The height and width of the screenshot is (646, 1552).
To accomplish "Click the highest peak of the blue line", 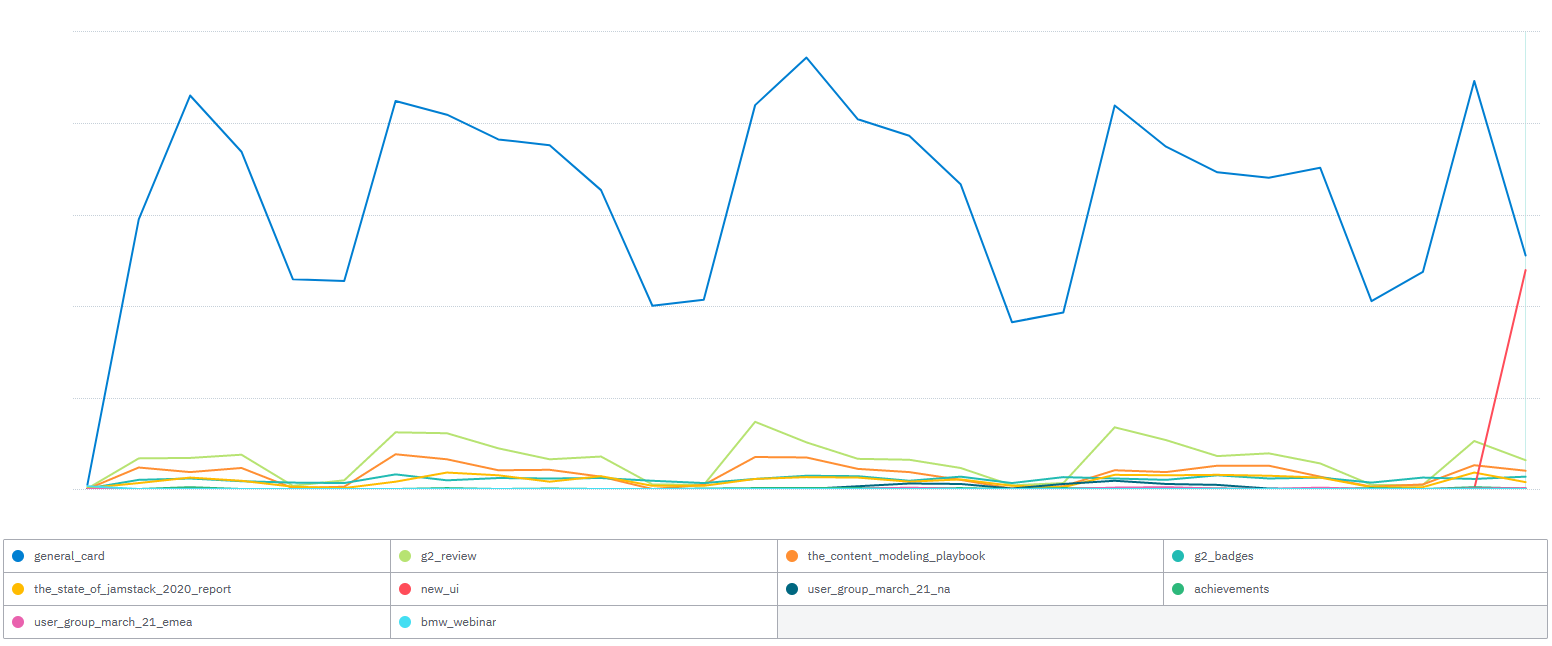I will coord(806,58).
